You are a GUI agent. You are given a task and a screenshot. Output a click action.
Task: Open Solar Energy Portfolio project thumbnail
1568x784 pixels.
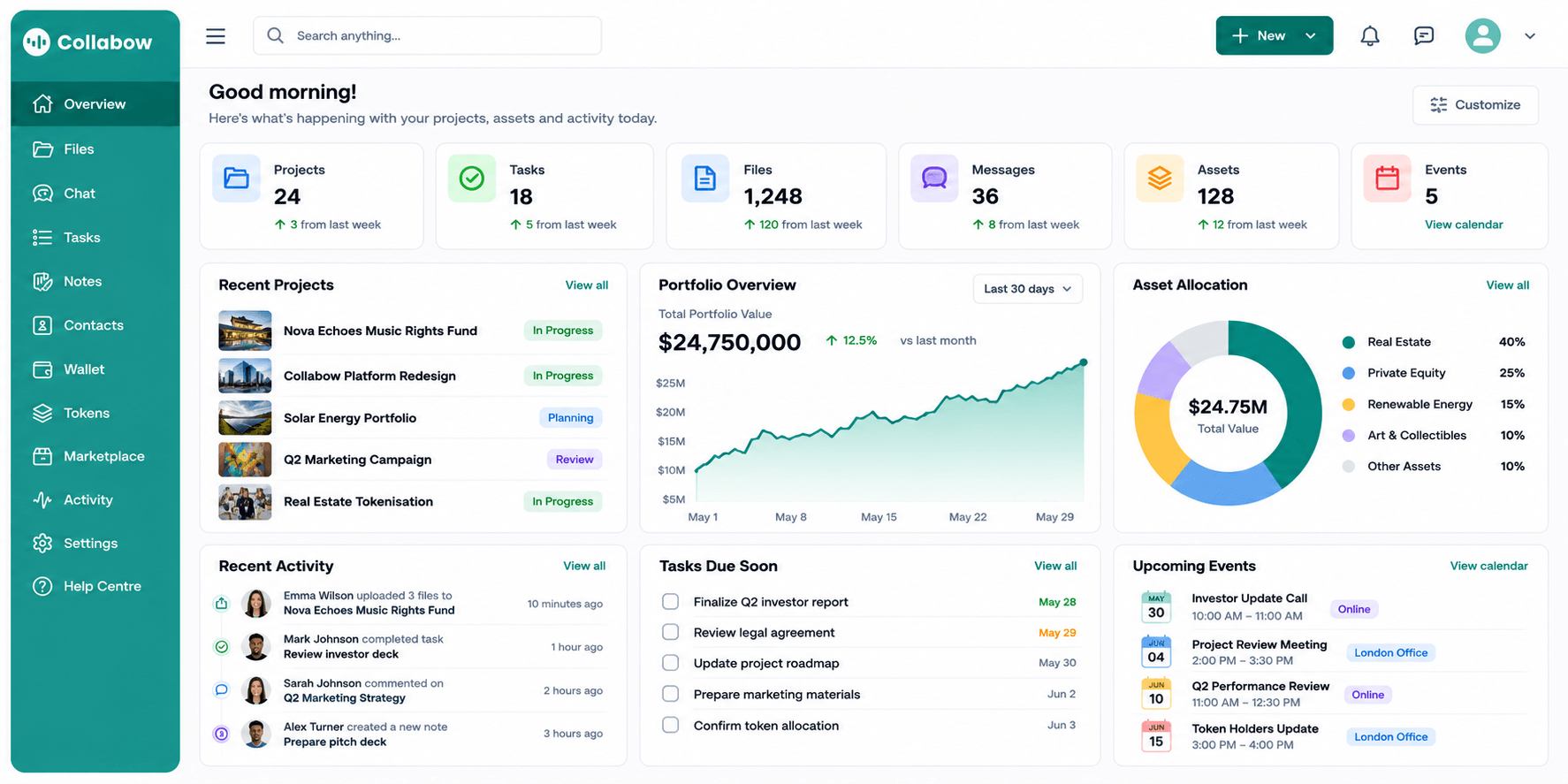coord(245,418)
